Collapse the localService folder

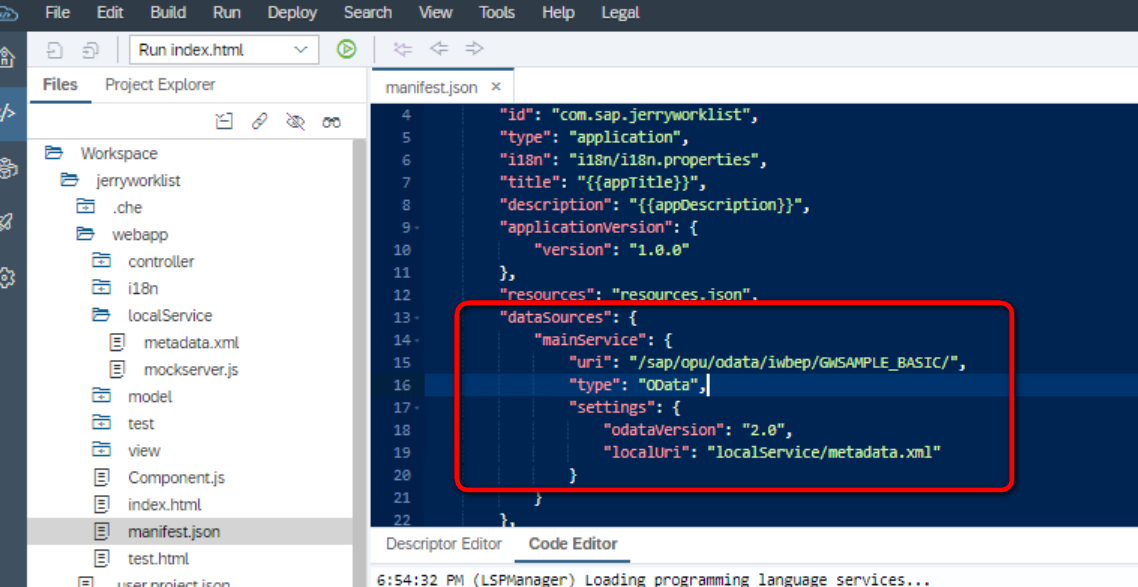coord(101,316)
